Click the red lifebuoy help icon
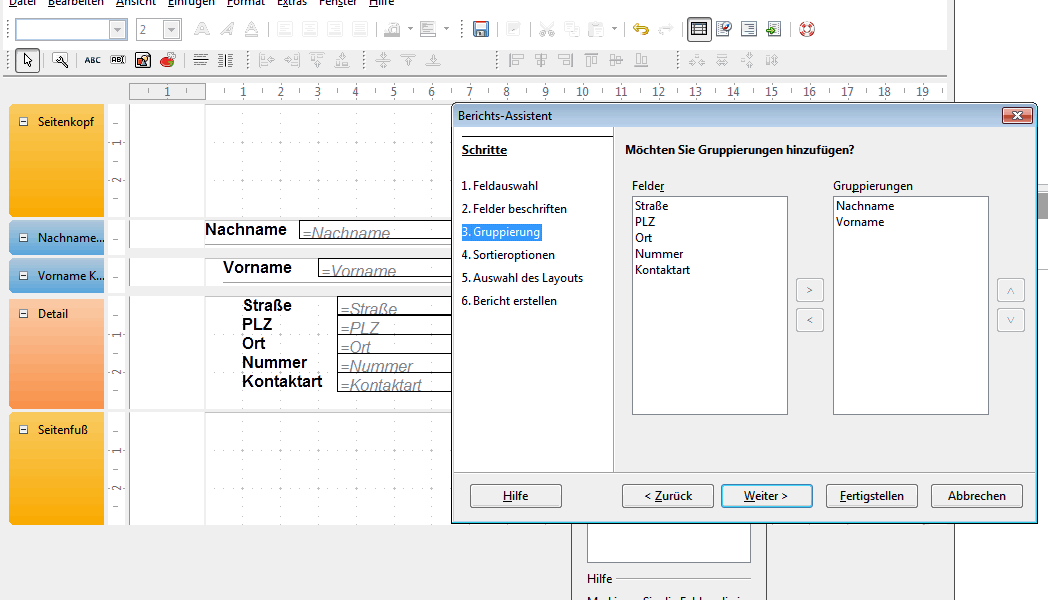This screenshot has height=600, width=1048. pyautogui.click(x=807, y=29)
